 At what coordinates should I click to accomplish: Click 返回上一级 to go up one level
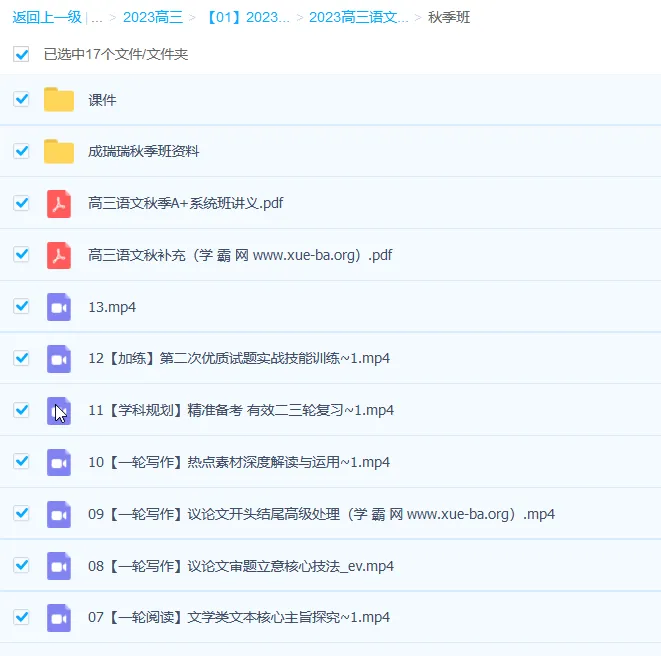(x=47, y=17)
